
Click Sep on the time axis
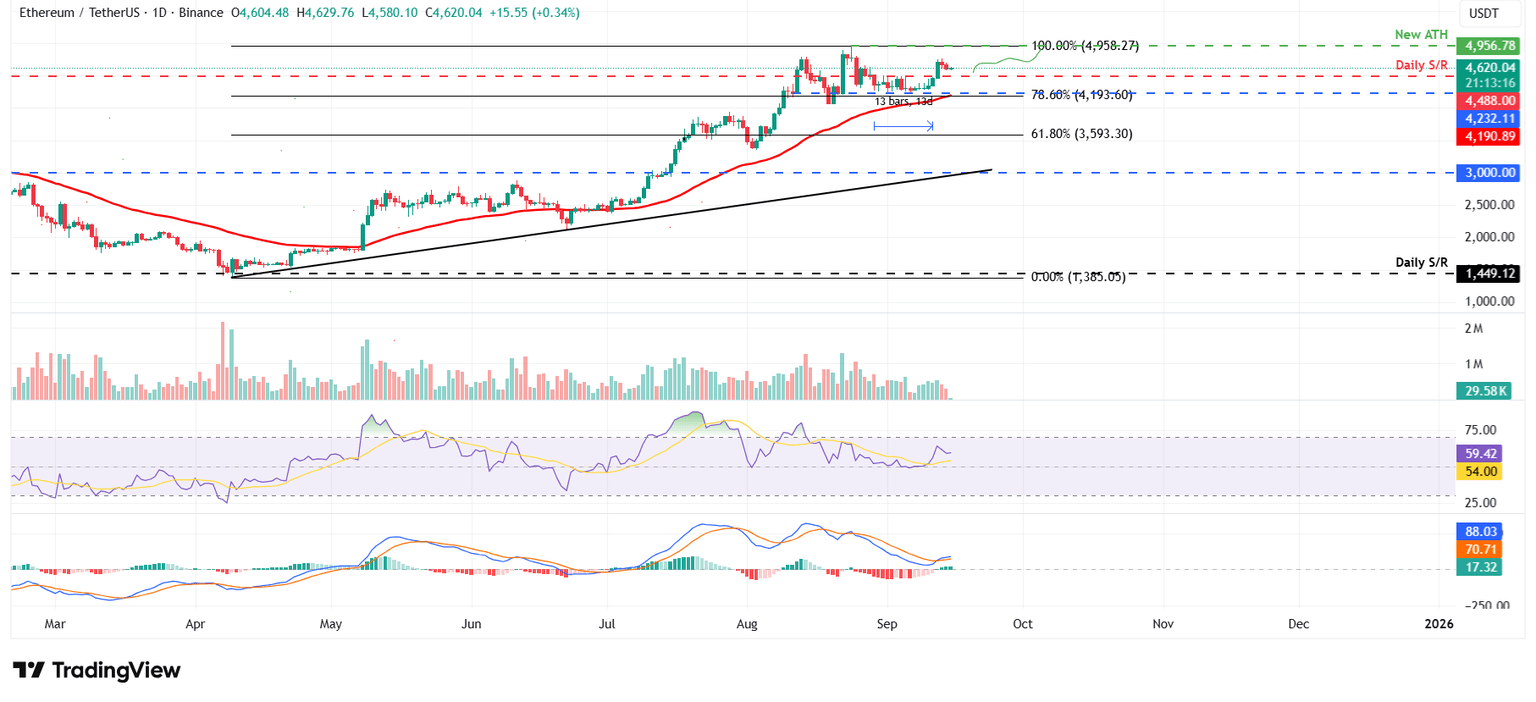tap(887, 623)
